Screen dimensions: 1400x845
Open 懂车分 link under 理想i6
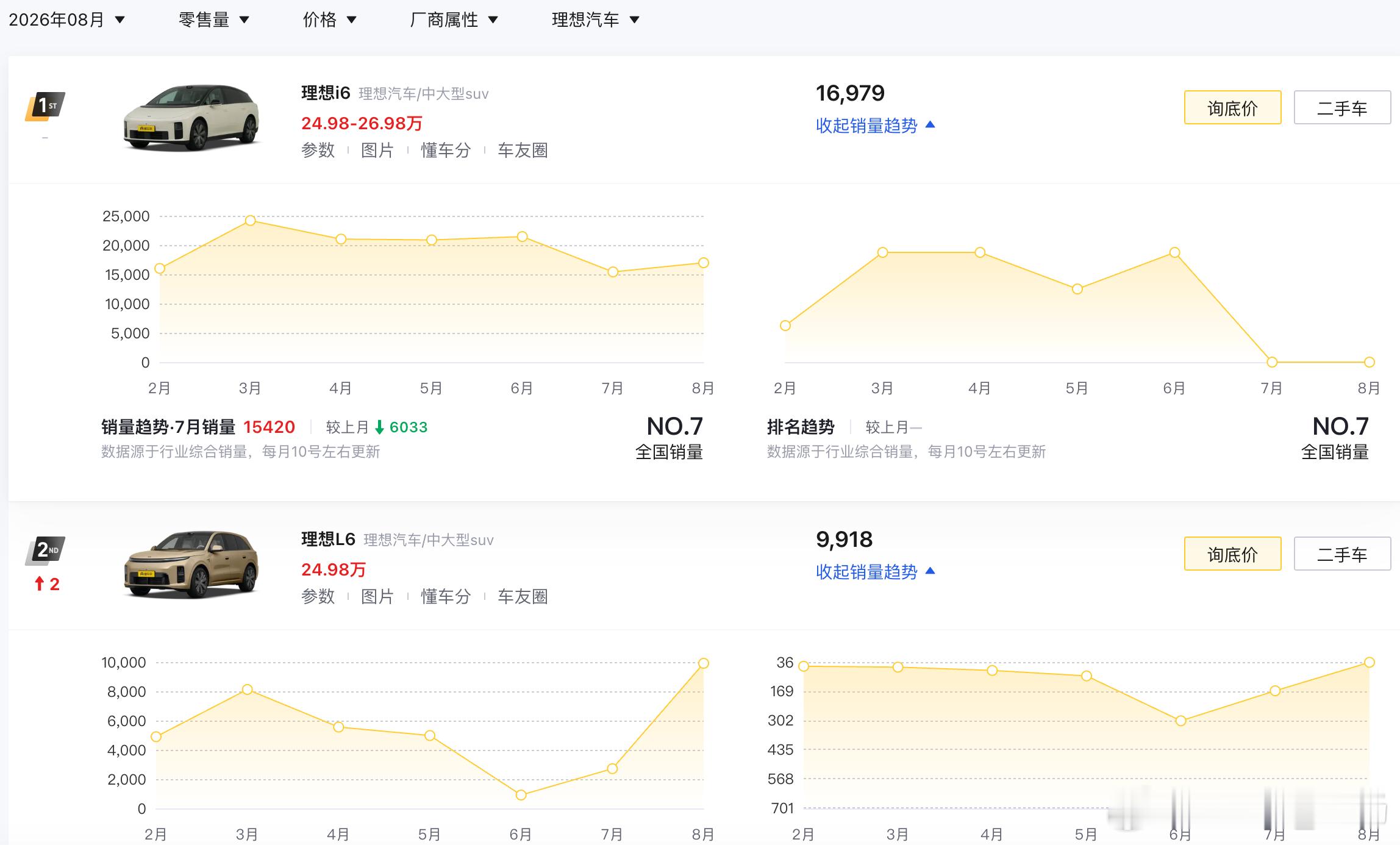(x=446, y=150)
